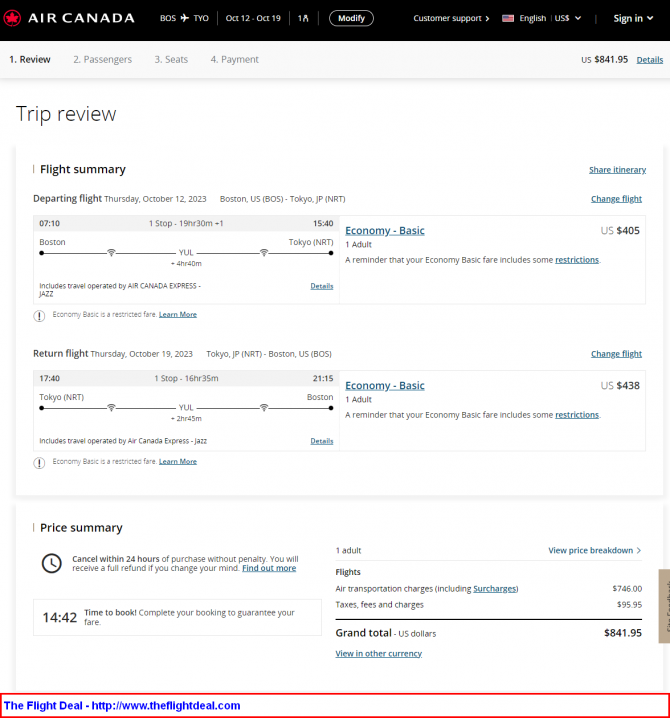Click first Wi-Fi icon on Boston–YUL segment
The height and width of the screenshot is (718, 670).
[111, 253]
